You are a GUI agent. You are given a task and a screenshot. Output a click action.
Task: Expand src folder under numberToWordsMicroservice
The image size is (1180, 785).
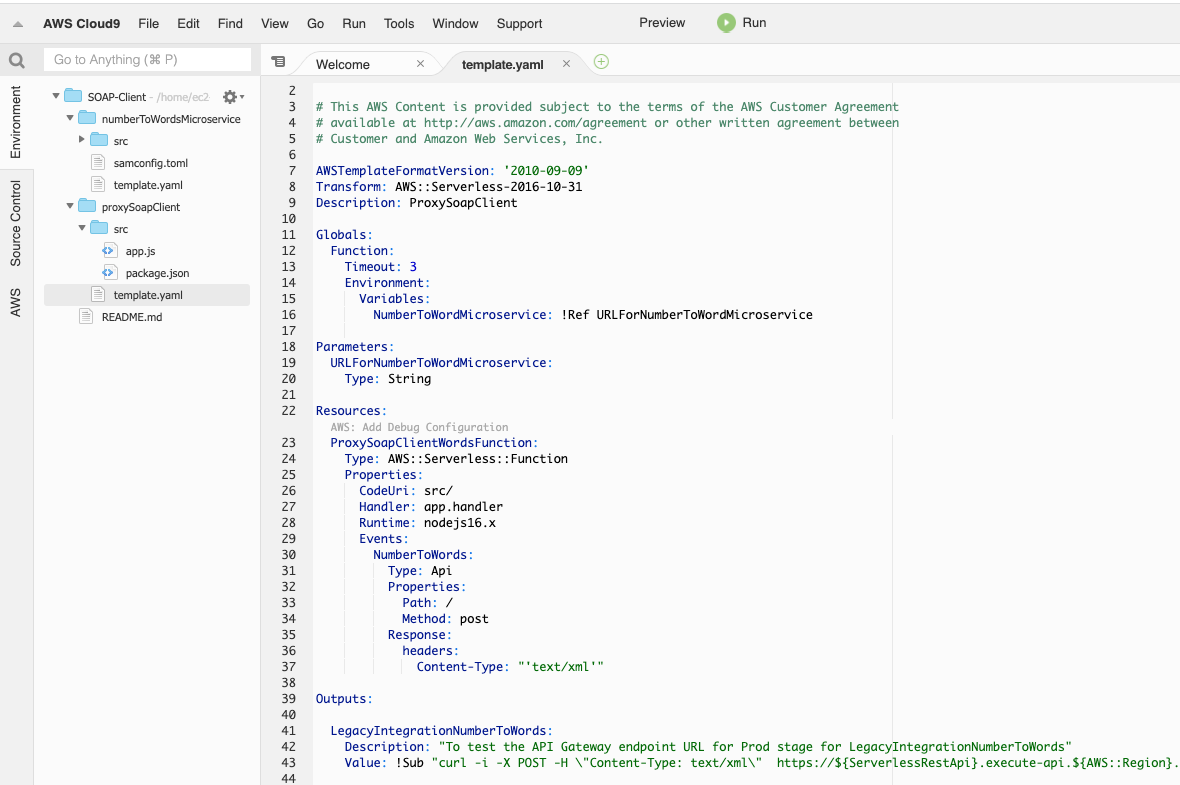[x=82, y=141]
